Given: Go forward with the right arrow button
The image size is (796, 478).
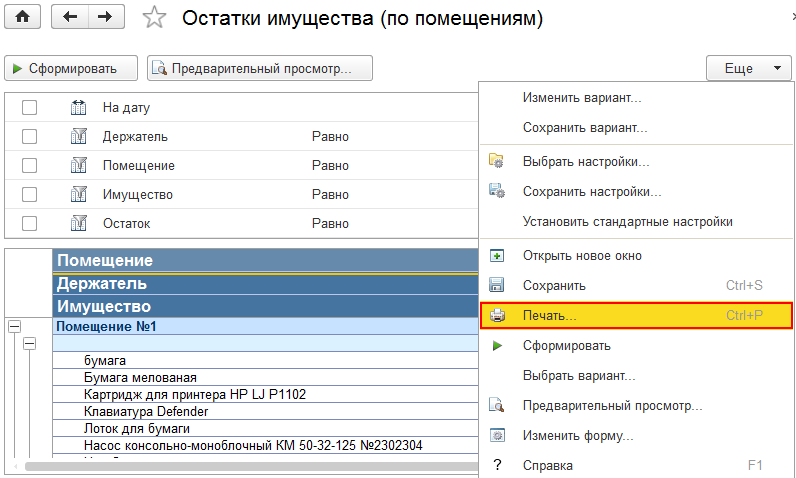Looking at the screenshot, I should coord(106,17).
